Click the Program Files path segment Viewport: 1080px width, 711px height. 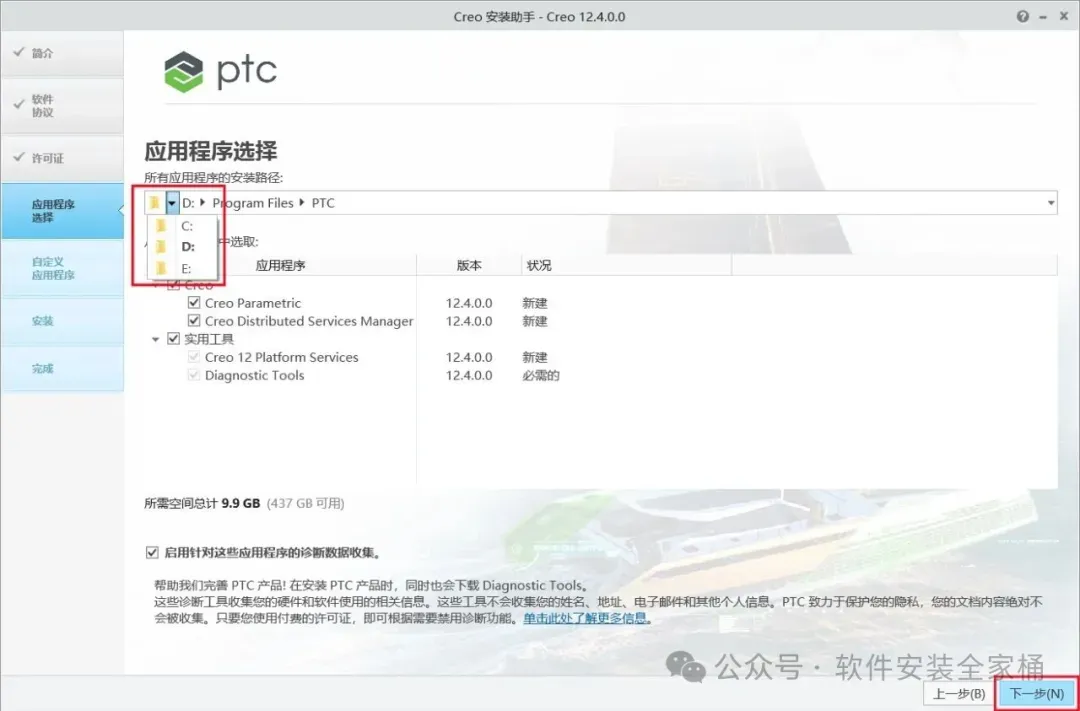tap(253, 203)
